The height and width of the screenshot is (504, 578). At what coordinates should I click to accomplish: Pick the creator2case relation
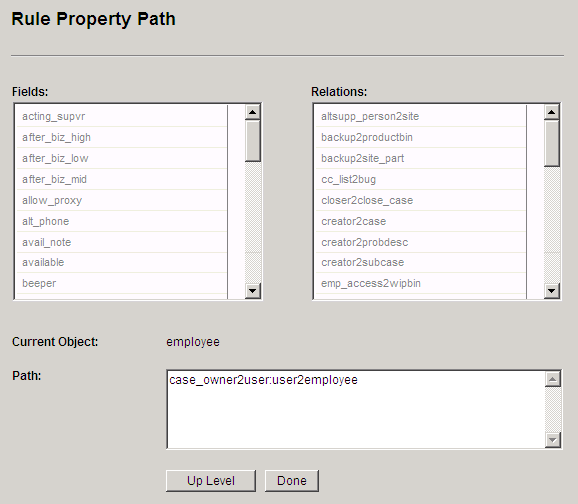coord(420,222)
